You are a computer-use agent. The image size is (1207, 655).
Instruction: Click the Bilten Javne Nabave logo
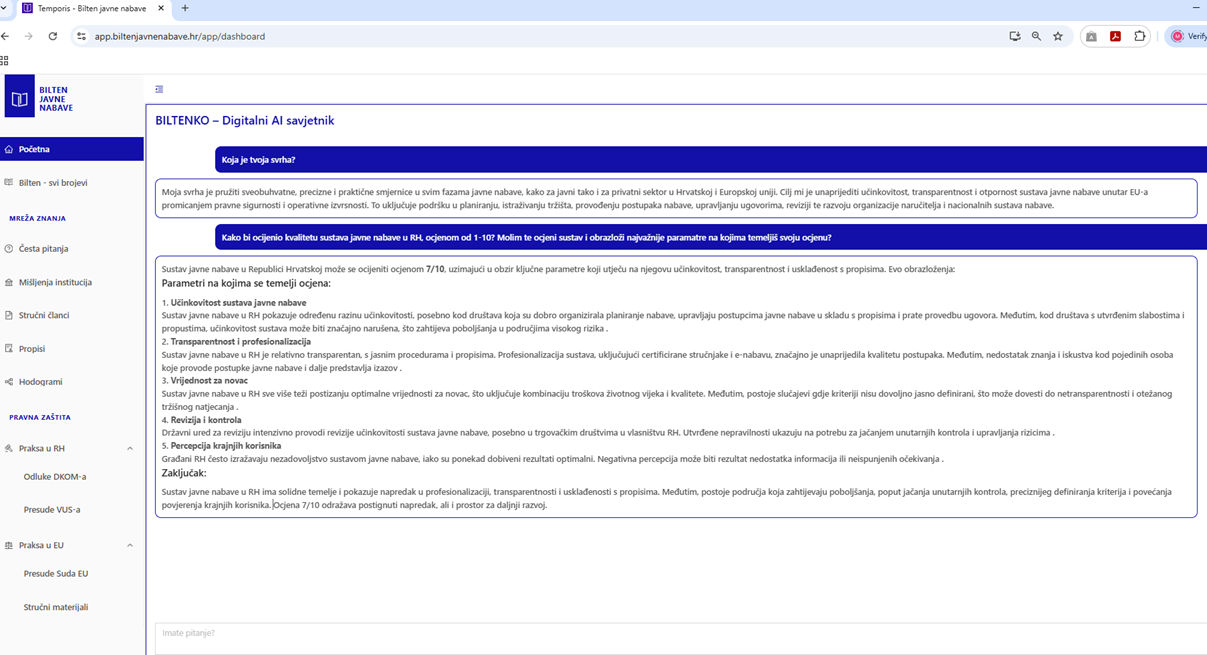pos(40,98)
